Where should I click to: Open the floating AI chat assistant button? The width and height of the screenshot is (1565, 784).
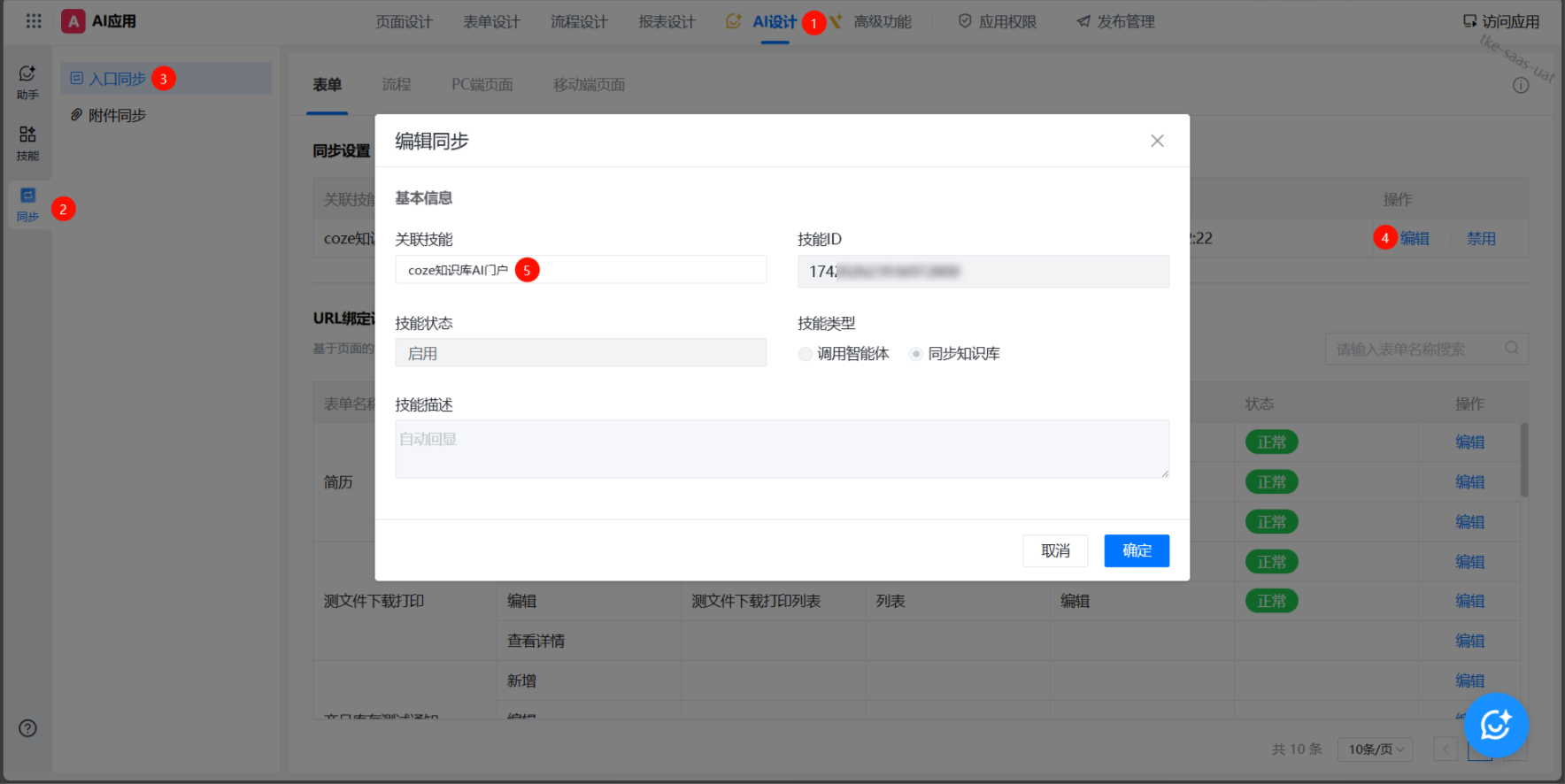coord(1495,725)
